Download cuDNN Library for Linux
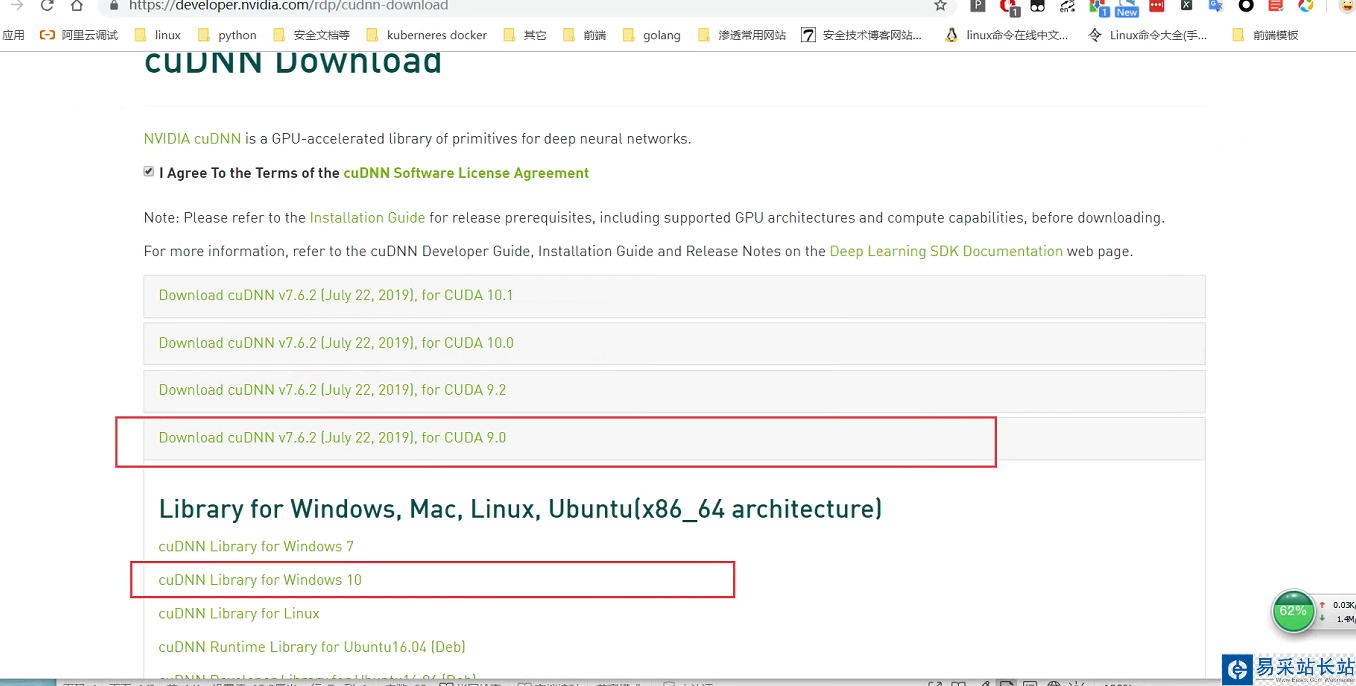1356x686 pixels. tap(239, 614)
